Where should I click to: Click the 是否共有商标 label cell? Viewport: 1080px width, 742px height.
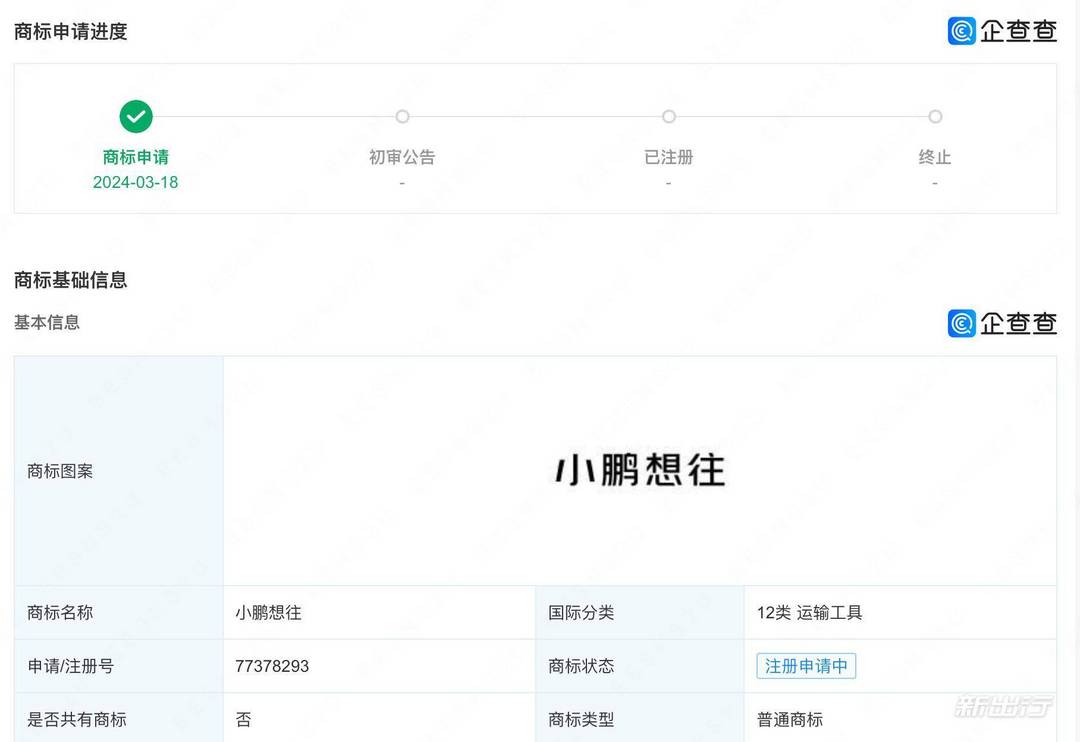(x=118, y=718)
